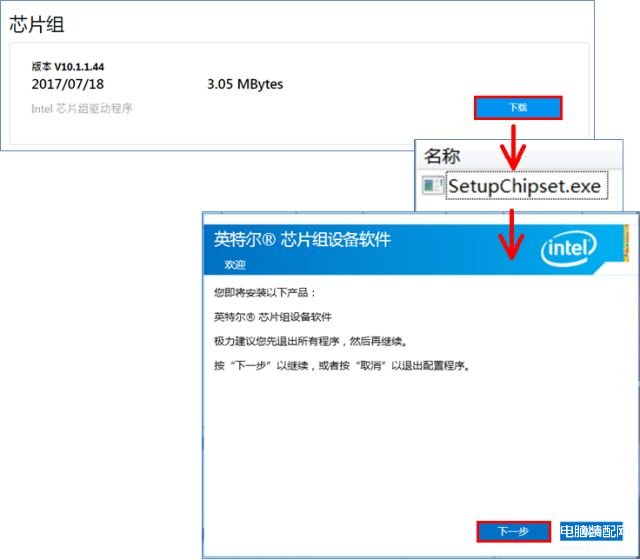Click the SetupChipset.exe file icon
The height and width of the screenshot is (560, 640).
(x=433, y=186)
